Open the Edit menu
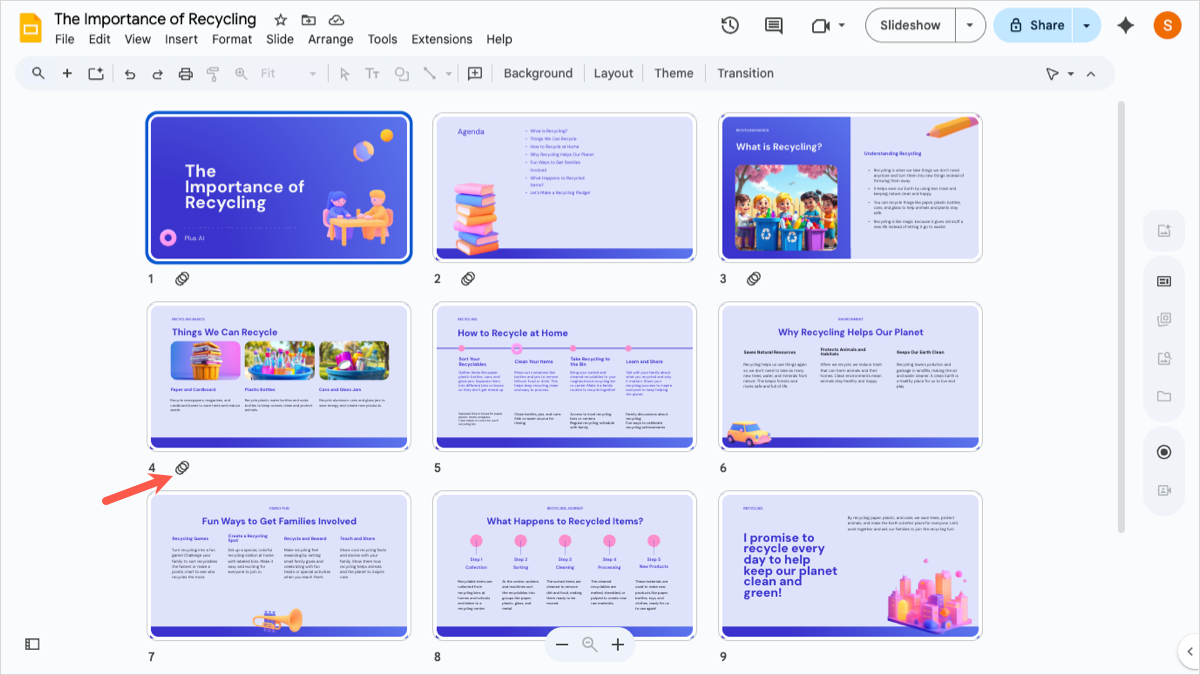Image resolution: width=1200 pixels, height=675 pixels. (x=99, y=39)
